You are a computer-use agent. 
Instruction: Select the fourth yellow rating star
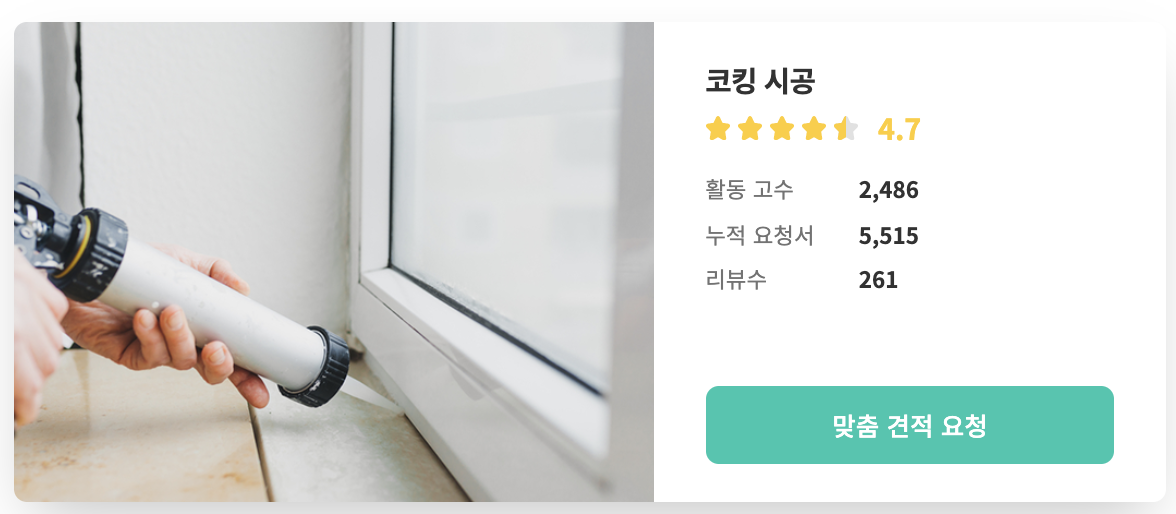[814, 129]
